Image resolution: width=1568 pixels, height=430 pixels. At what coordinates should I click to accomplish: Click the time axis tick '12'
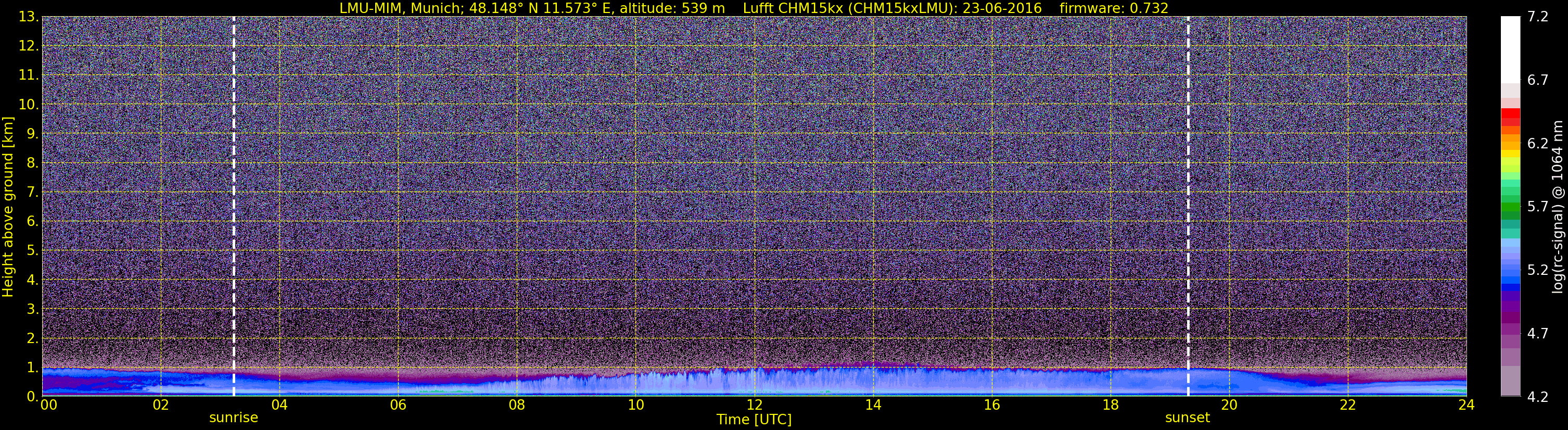754,405
